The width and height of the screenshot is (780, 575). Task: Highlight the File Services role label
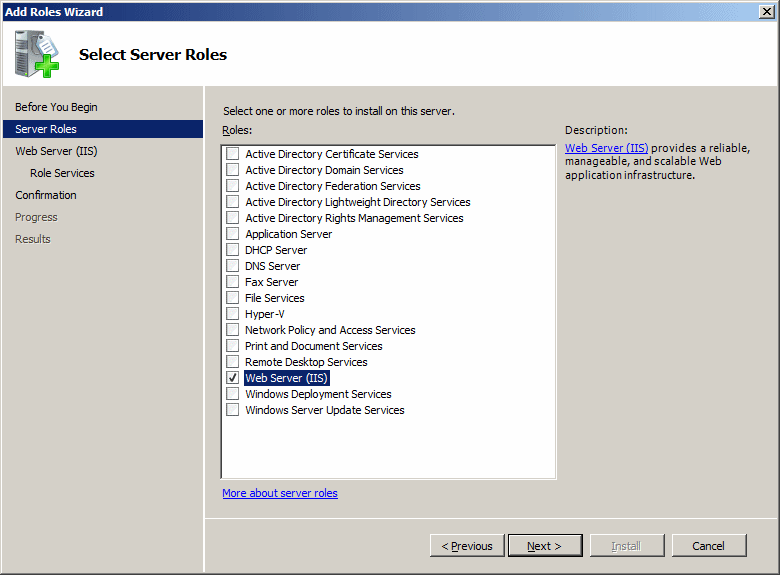point(275,298)
